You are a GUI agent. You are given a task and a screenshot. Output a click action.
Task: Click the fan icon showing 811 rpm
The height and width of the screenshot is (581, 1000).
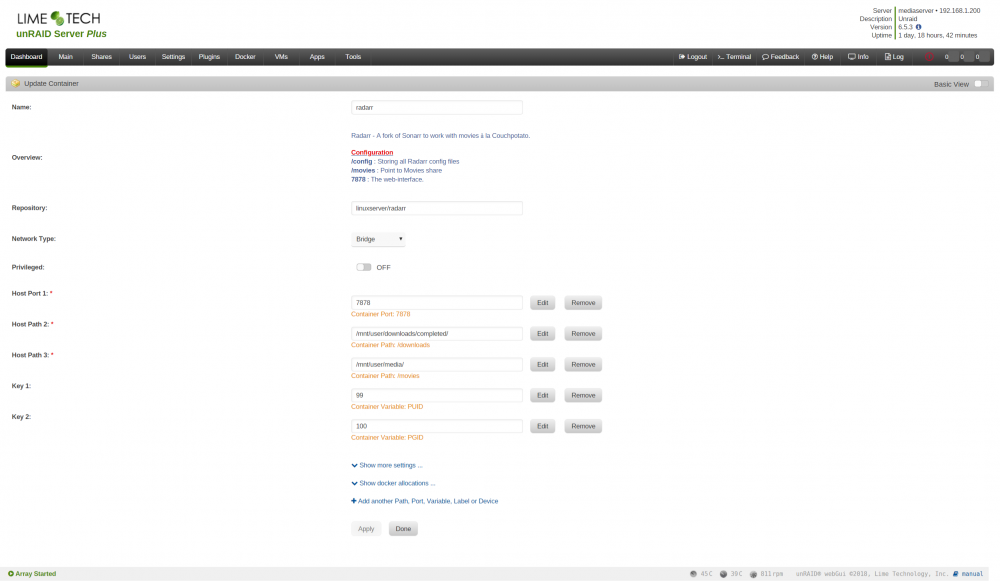[x=753, y=574]
